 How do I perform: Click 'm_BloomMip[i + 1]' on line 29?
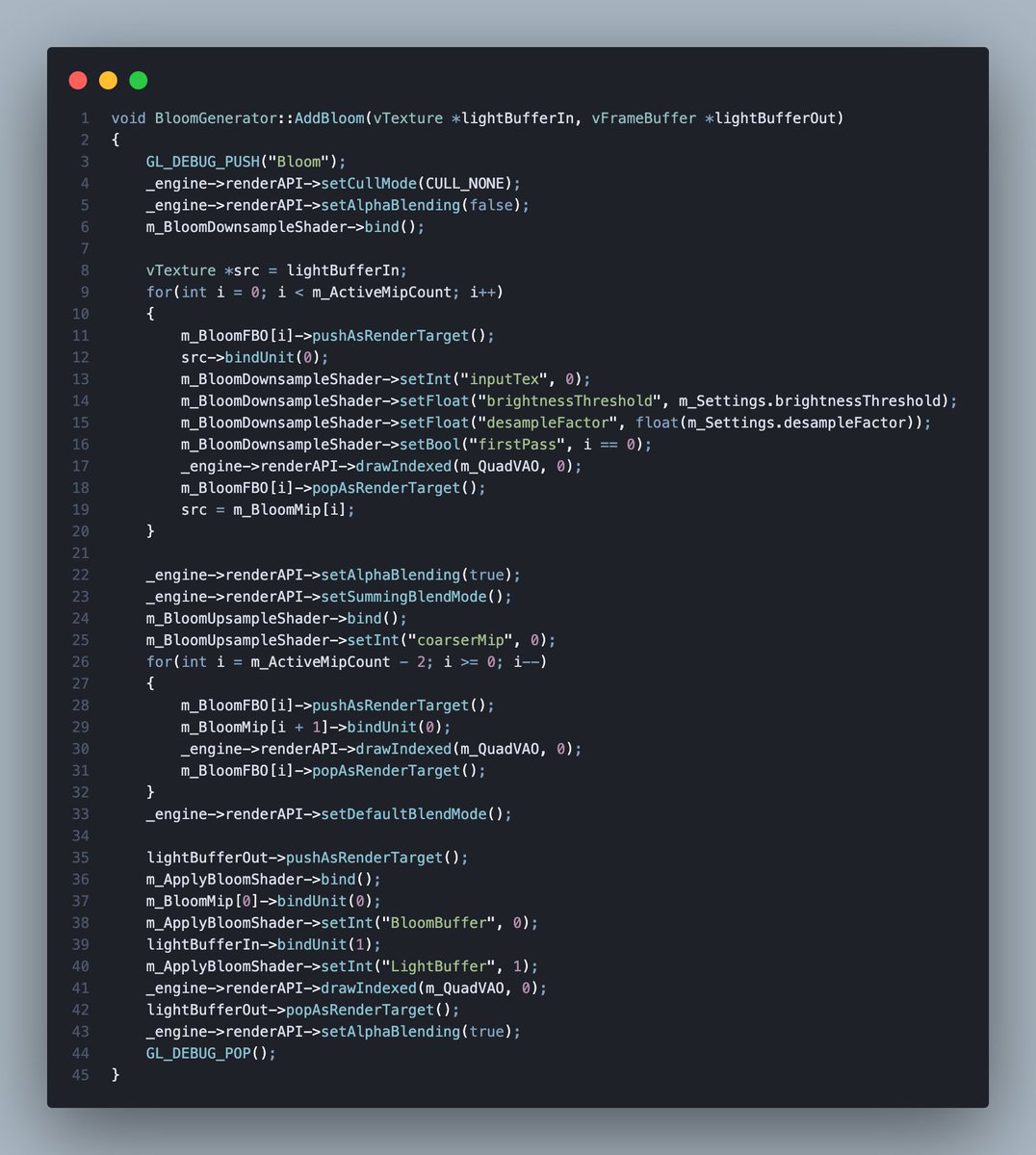[x=255, y=728]
